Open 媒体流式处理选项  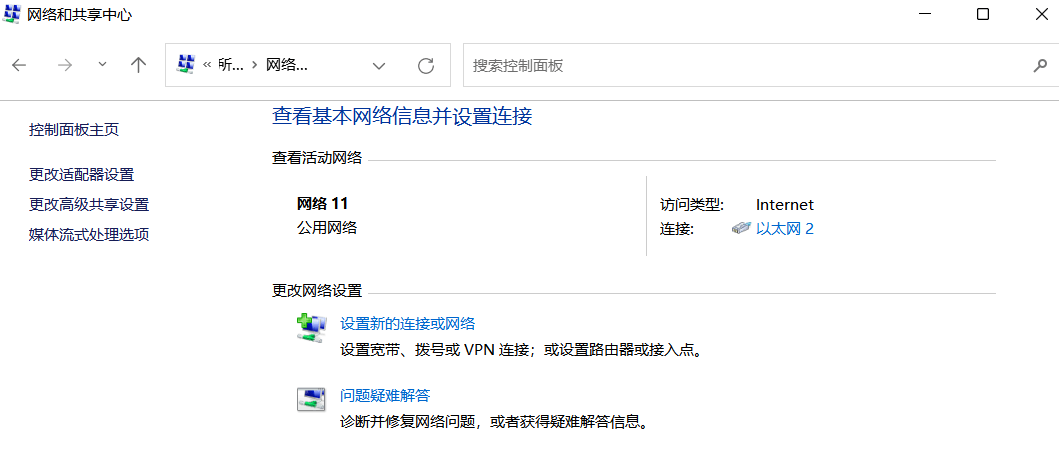pyautogui.click(x=89, y=234)
